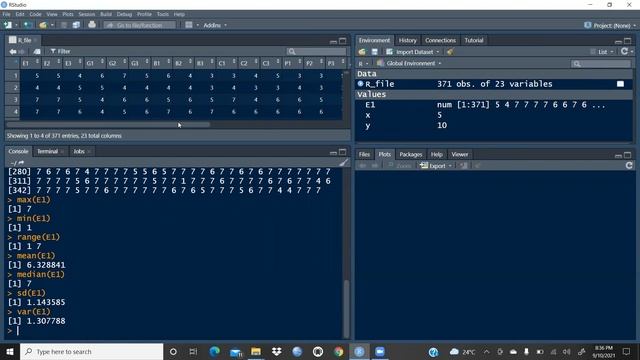
Task: Open the Session menu
Action: click(87, 14)
